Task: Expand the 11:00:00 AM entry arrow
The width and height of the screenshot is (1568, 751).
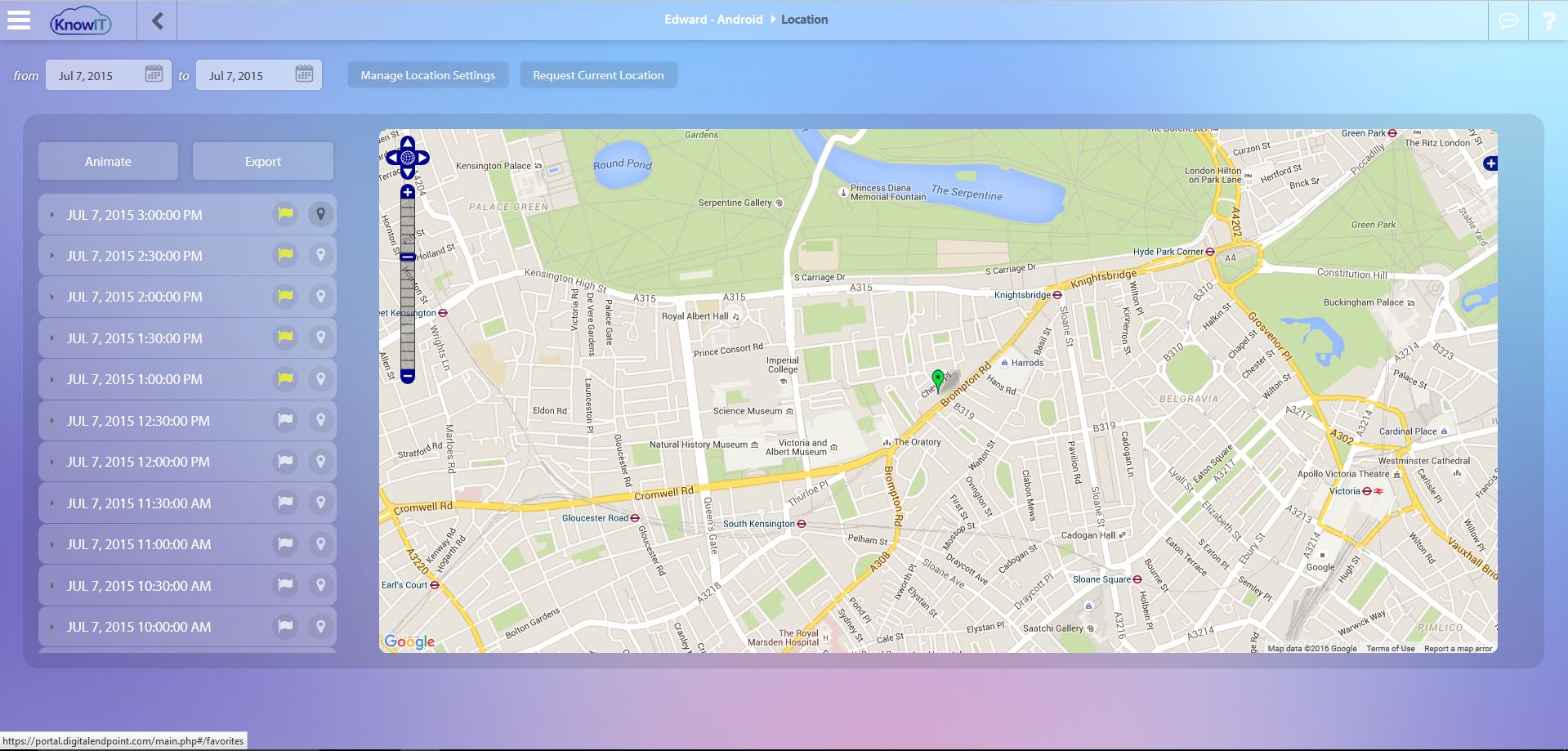Action: [x=51, y=544]
